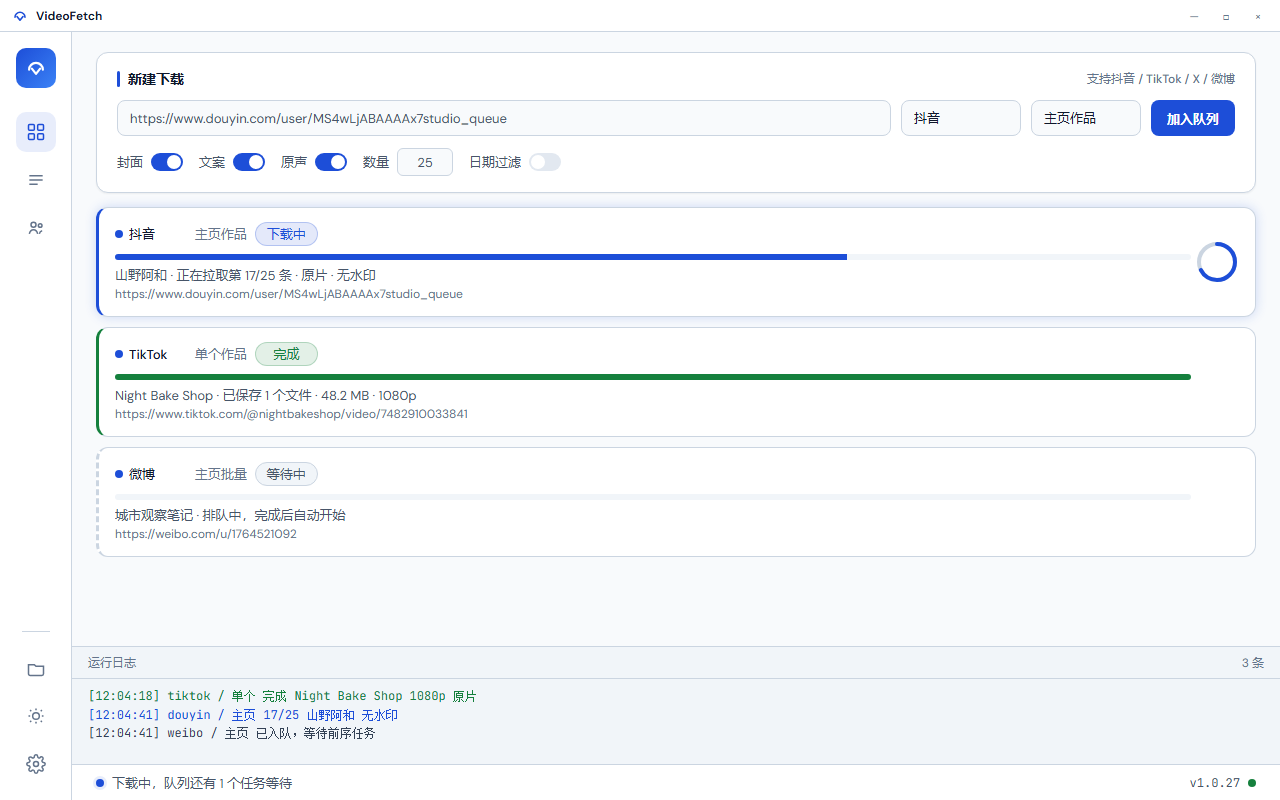Open the 主页作品 type dropdown
1280x800 pixels.
(x=1086, y=118)
